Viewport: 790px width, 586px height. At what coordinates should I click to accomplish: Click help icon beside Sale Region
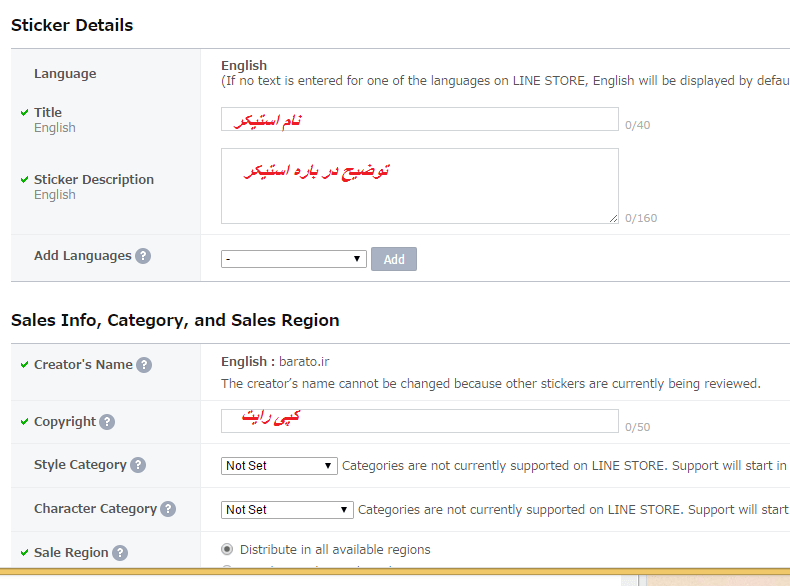click(x=120, y=553)
